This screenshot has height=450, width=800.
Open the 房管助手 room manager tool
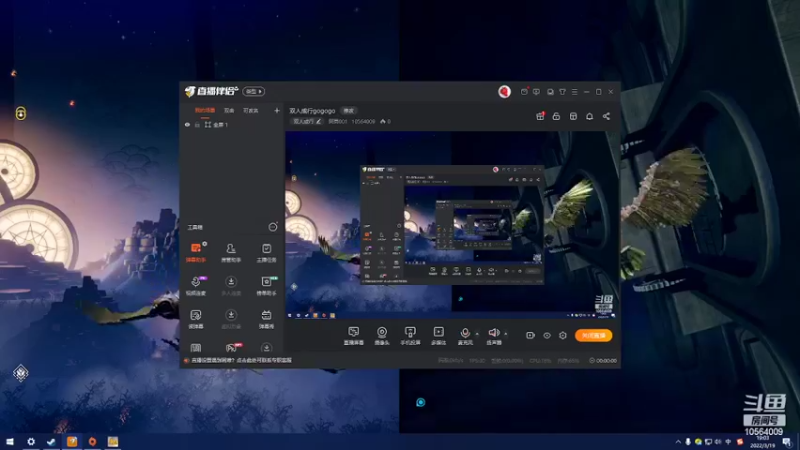point(231,253)
